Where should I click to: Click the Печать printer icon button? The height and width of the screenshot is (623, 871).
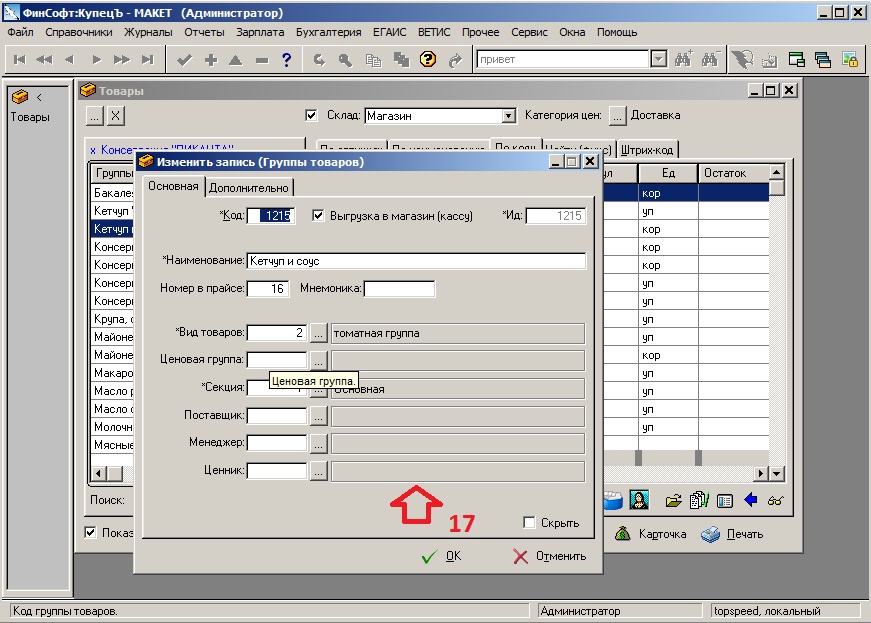(x=732, y=534)
